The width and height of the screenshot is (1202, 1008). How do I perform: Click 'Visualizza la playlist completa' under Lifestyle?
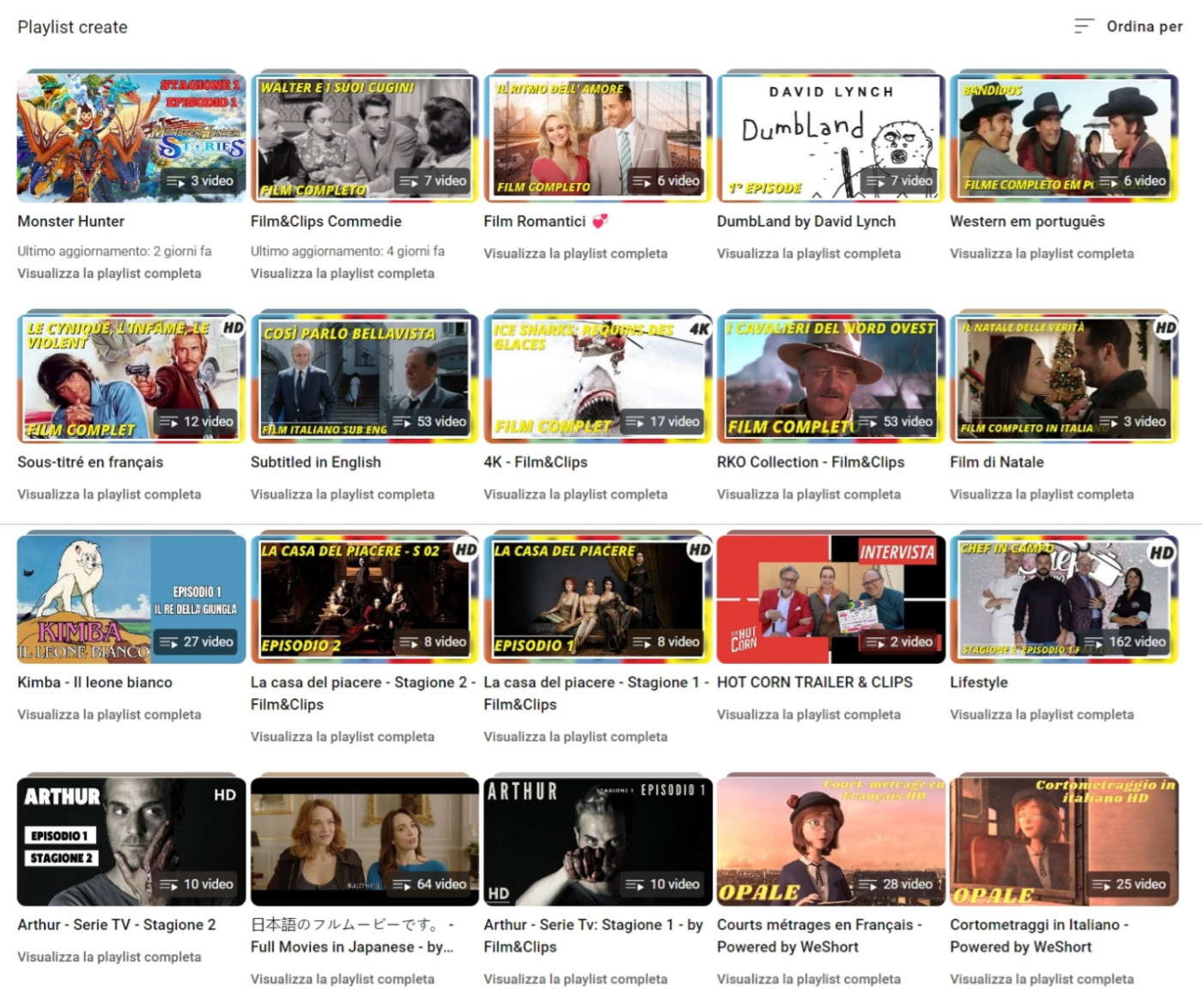pos(1042,714)
